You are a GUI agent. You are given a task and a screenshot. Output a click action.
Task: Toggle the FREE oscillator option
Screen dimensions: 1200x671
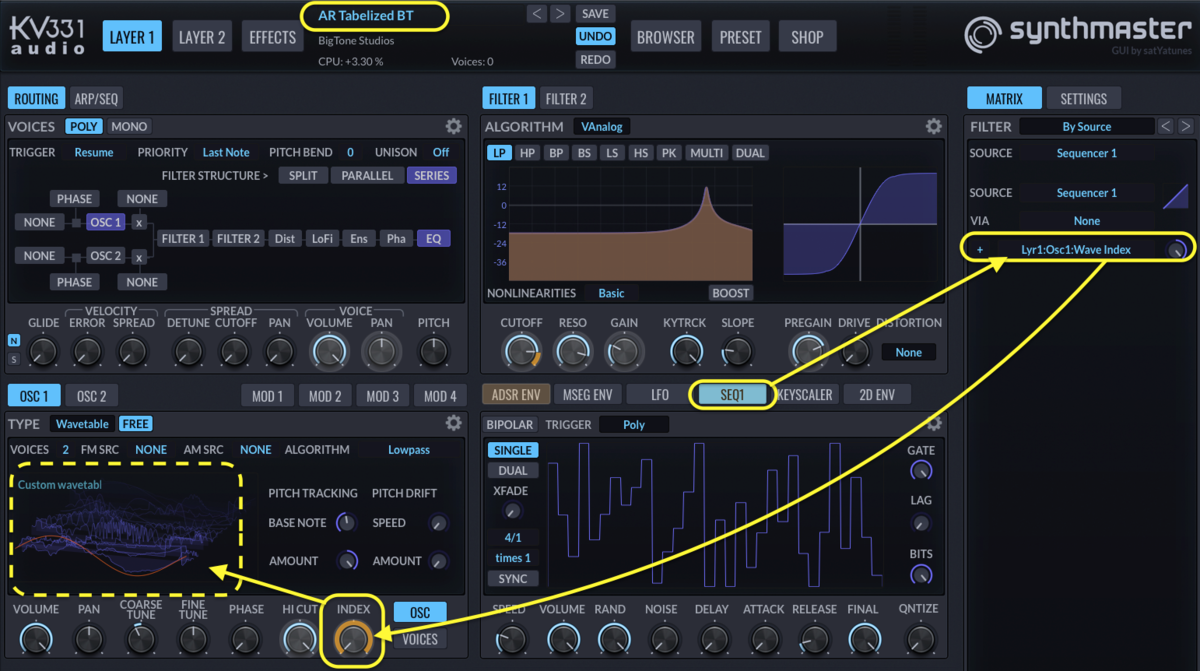point(135,424)
